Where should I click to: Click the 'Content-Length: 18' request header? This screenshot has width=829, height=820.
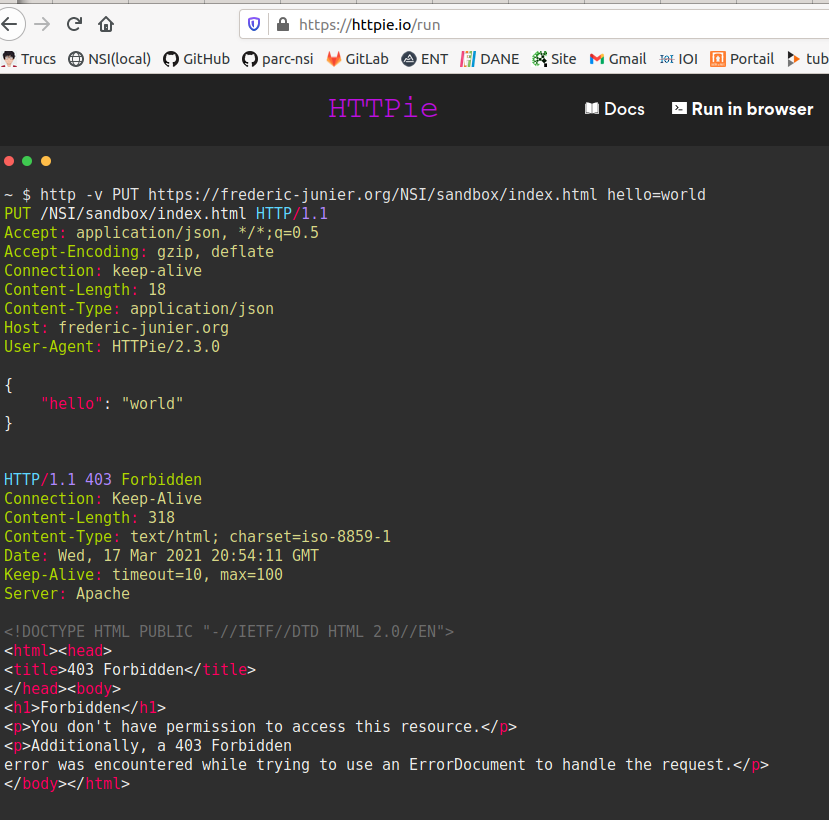(x=85, y=290)
